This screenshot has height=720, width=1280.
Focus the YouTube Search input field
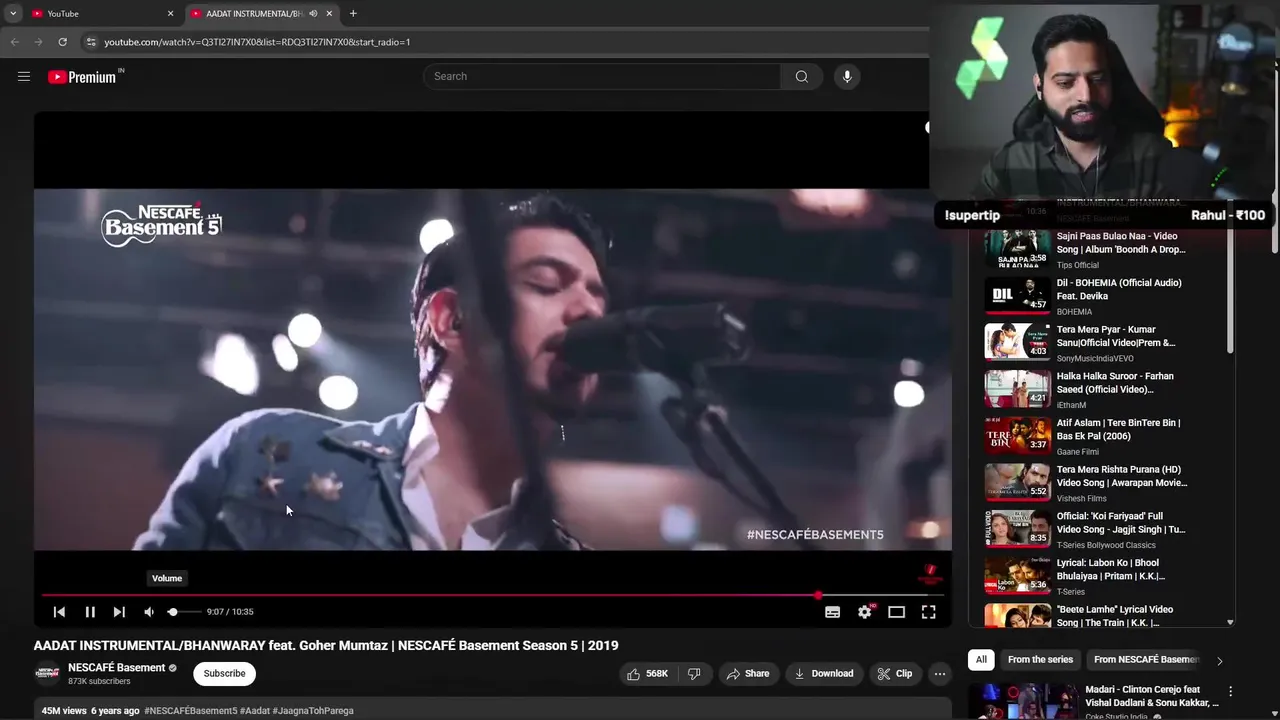coord(602,76)
